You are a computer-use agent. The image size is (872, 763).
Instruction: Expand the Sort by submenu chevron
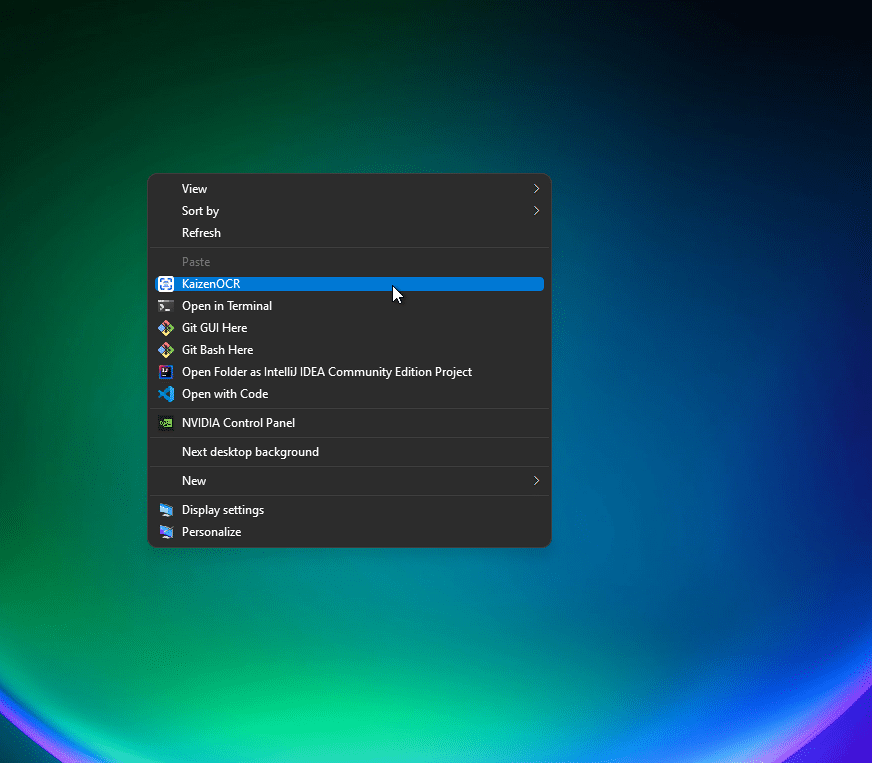pyautogui.click(x=536, y=211)
